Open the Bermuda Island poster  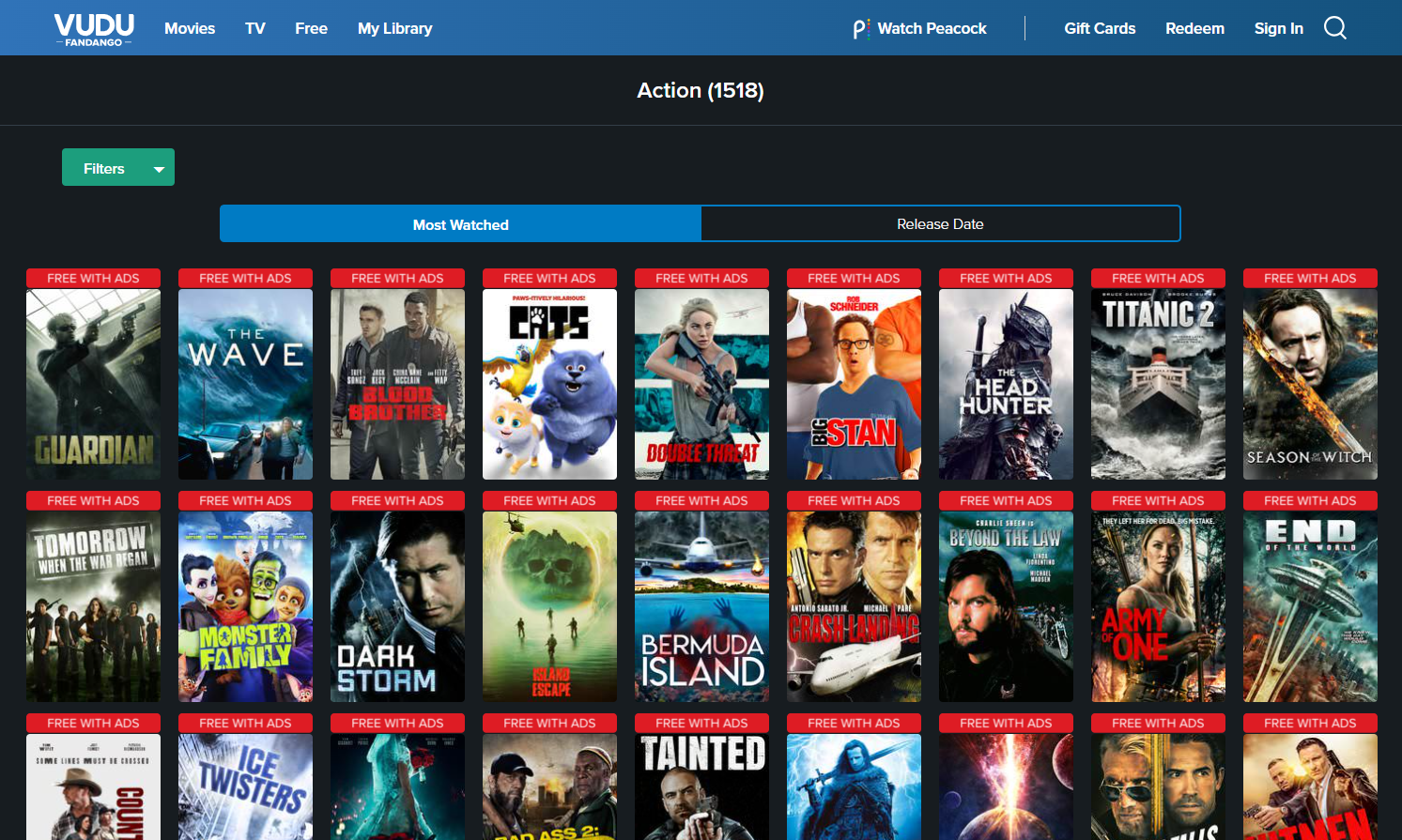coord(701,606)
